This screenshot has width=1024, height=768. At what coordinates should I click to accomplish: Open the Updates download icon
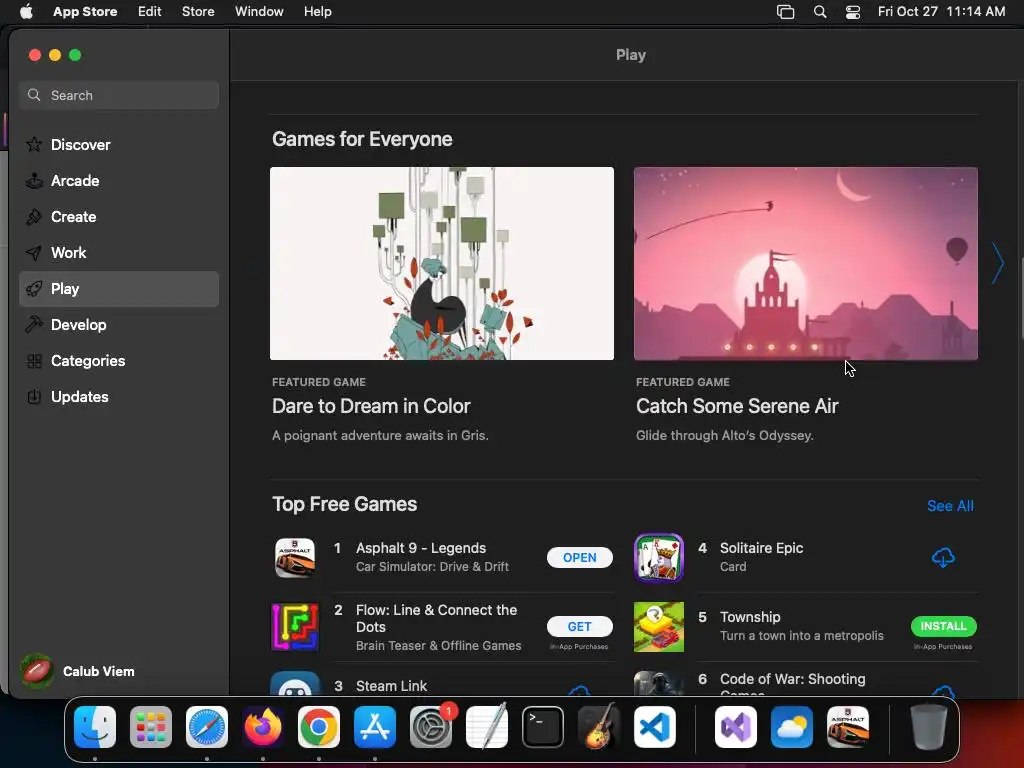pyautogui.click(x=34, y=396)
